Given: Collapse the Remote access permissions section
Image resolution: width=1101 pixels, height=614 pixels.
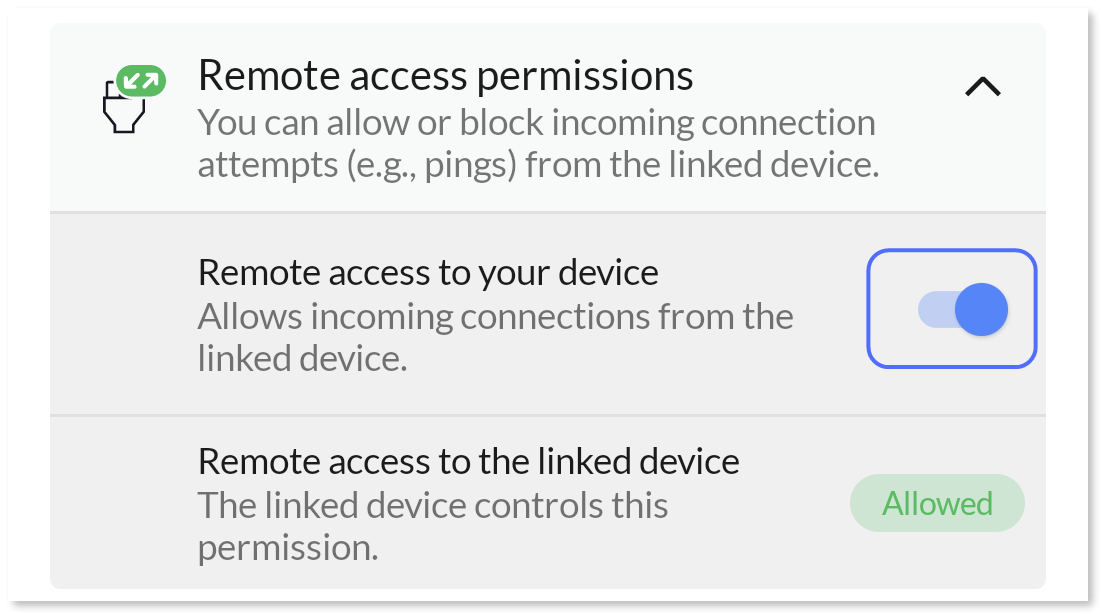Looking at the screenshot, I should point(981,85).
